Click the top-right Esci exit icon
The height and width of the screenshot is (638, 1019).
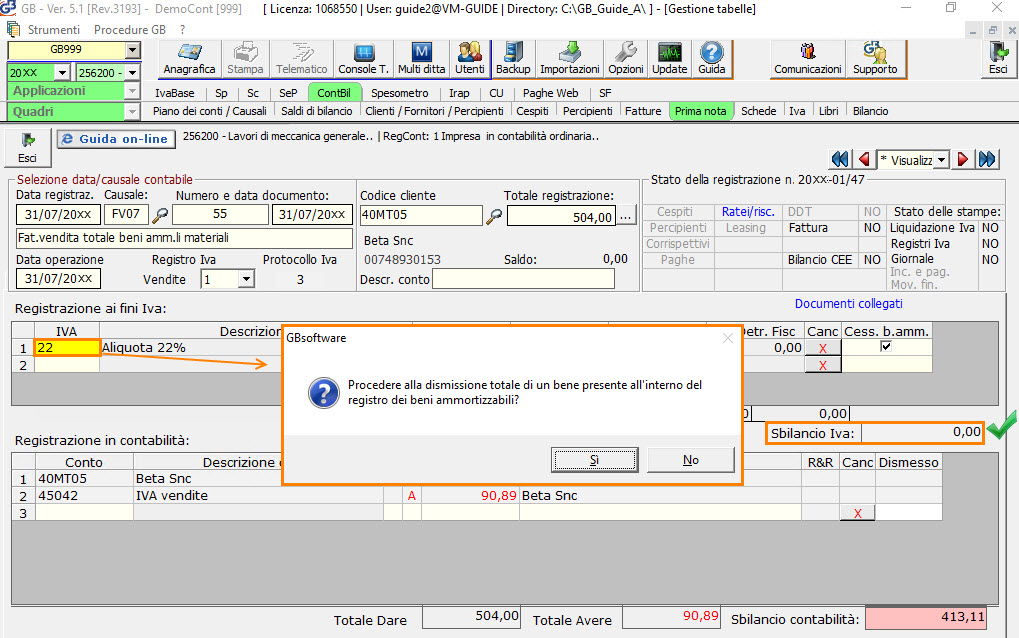coord(998,58)
